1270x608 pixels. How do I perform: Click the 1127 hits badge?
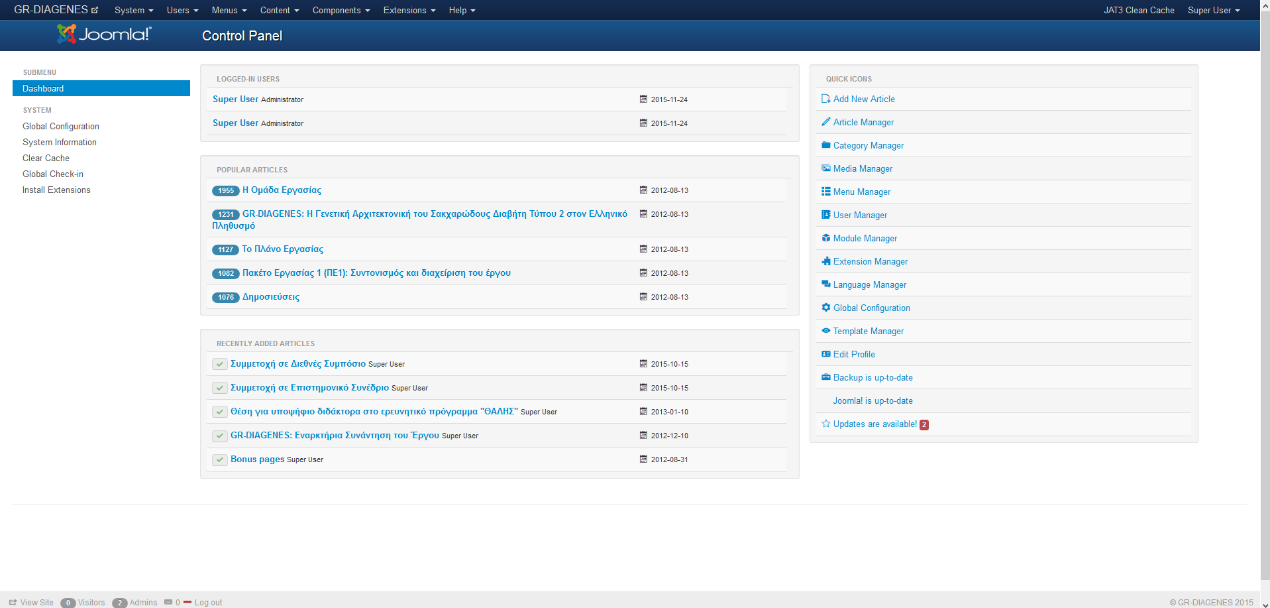tap(226, 249)
